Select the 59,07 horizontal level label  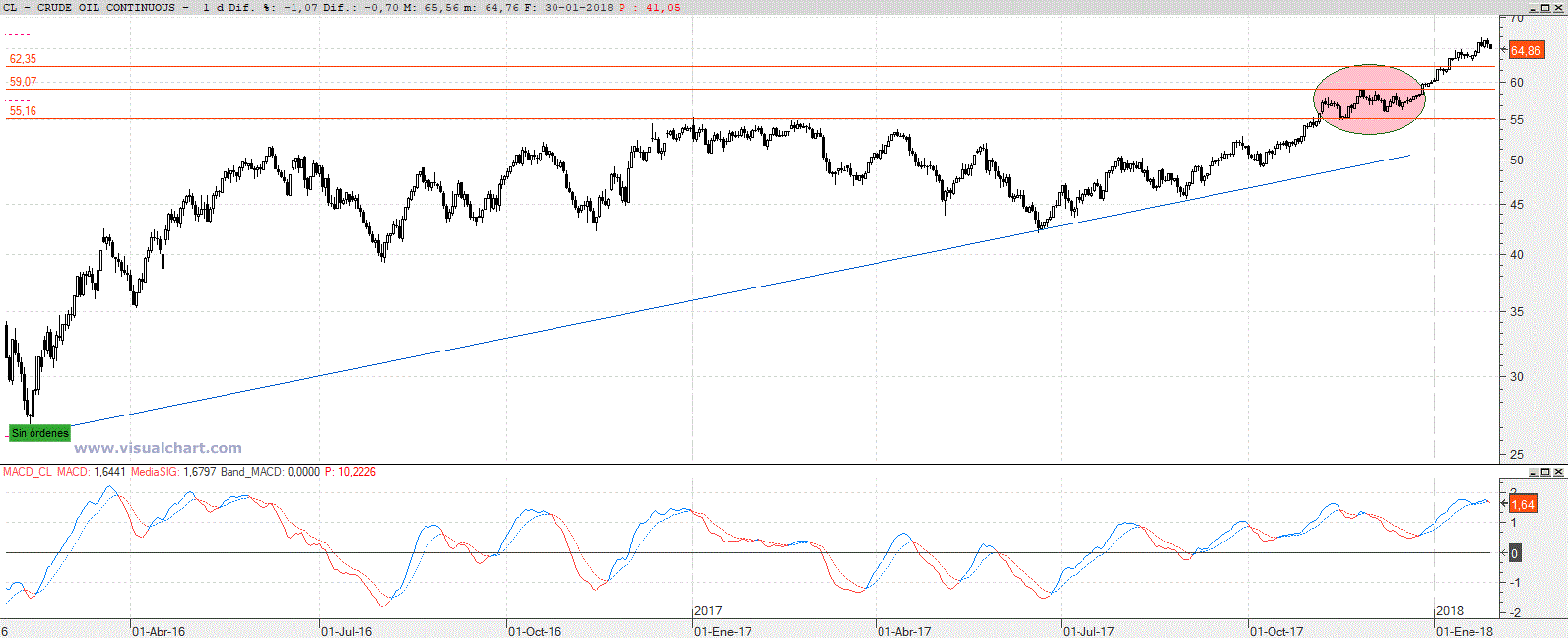coord(23,82)
